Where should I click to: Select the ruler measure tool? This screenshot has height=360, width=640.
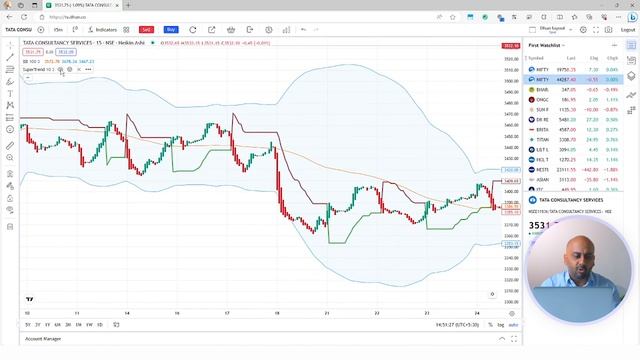coord(10,146)
